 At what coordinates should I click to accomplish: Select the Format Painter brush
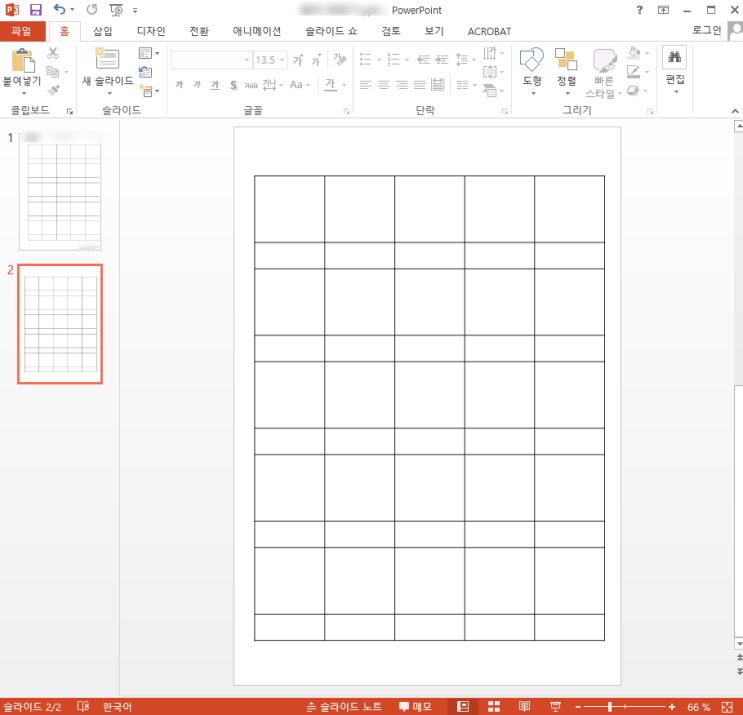[x=54, y=90]
